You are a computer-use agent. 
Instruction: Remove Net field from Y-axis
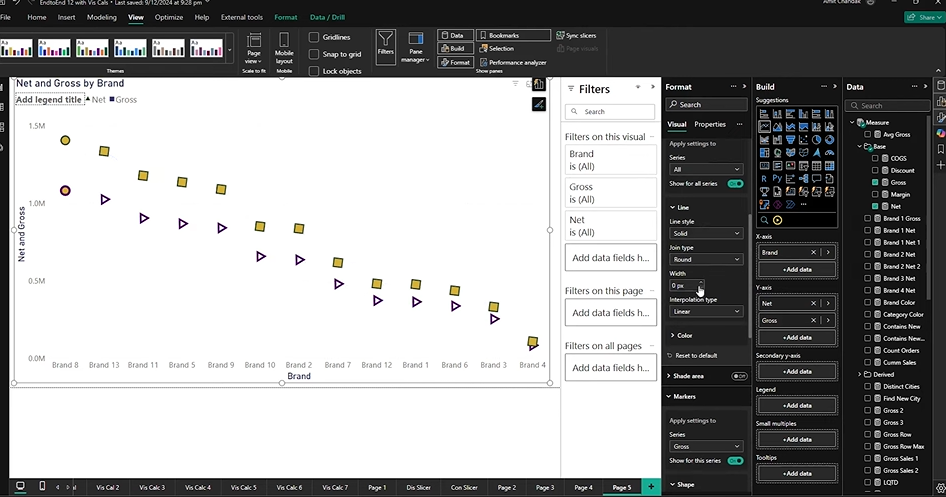[813, 303]
